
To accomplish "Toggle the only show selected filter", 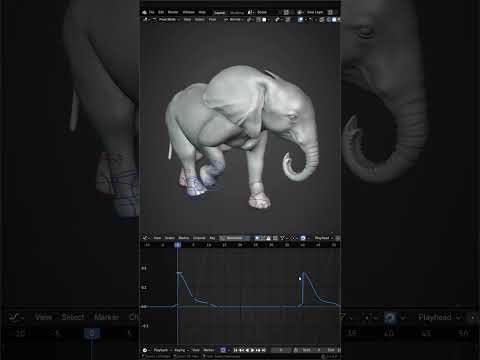I will click(x=257, y=238).
